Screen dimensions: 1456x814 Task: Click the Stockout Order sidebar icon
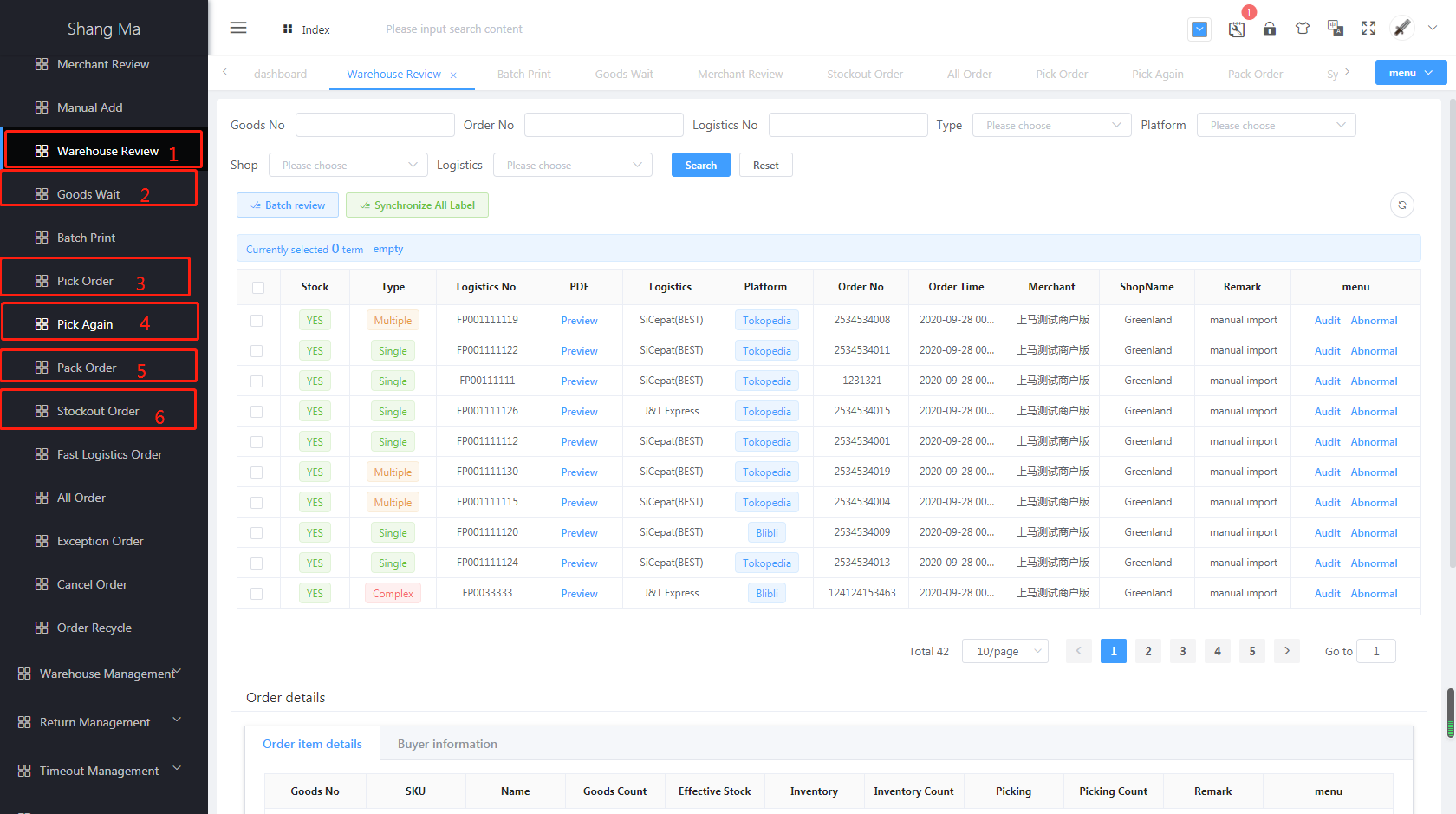point(42,411)
